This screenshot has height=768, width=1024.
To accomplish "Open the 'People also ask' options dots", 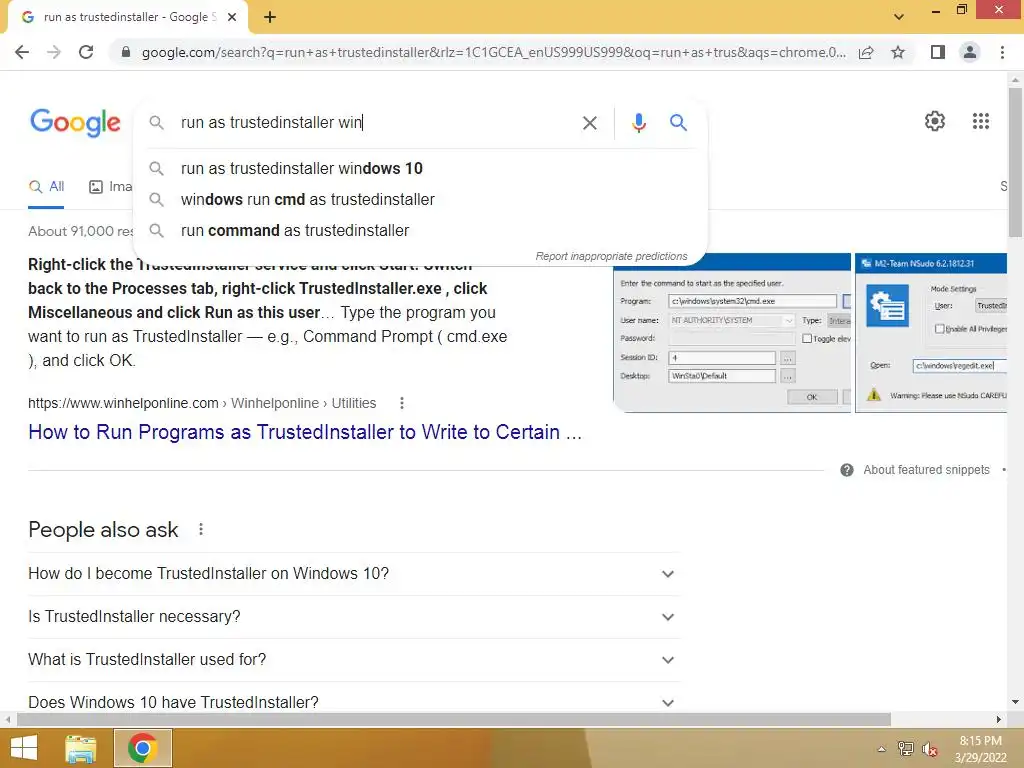I will click(x=200, y=530).
